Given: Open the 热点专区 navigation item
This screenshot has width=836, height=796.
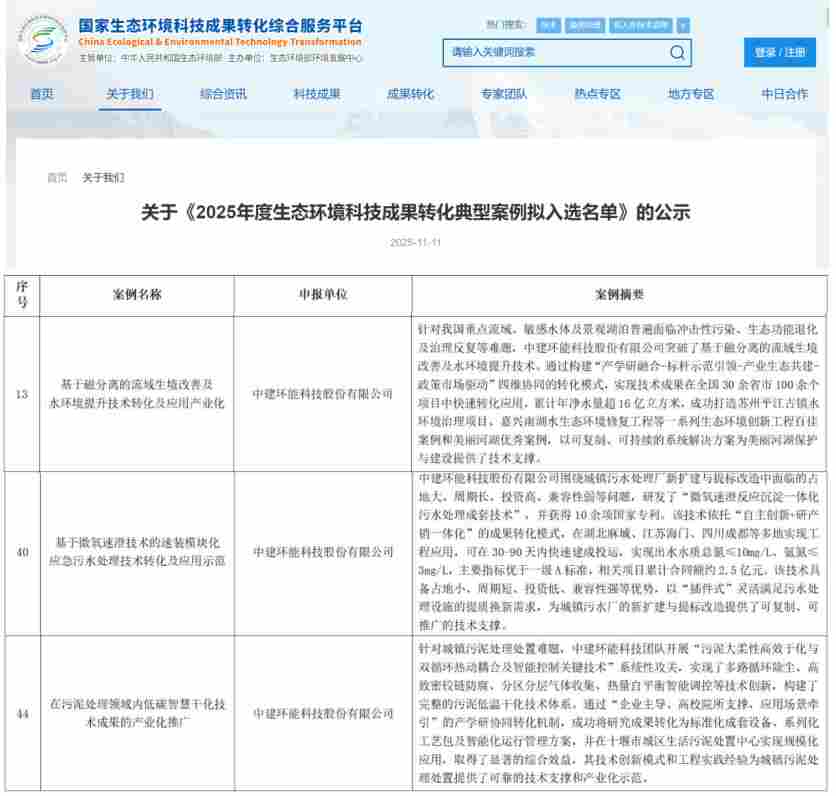Looking at the screenshot, I should point(597,94).
